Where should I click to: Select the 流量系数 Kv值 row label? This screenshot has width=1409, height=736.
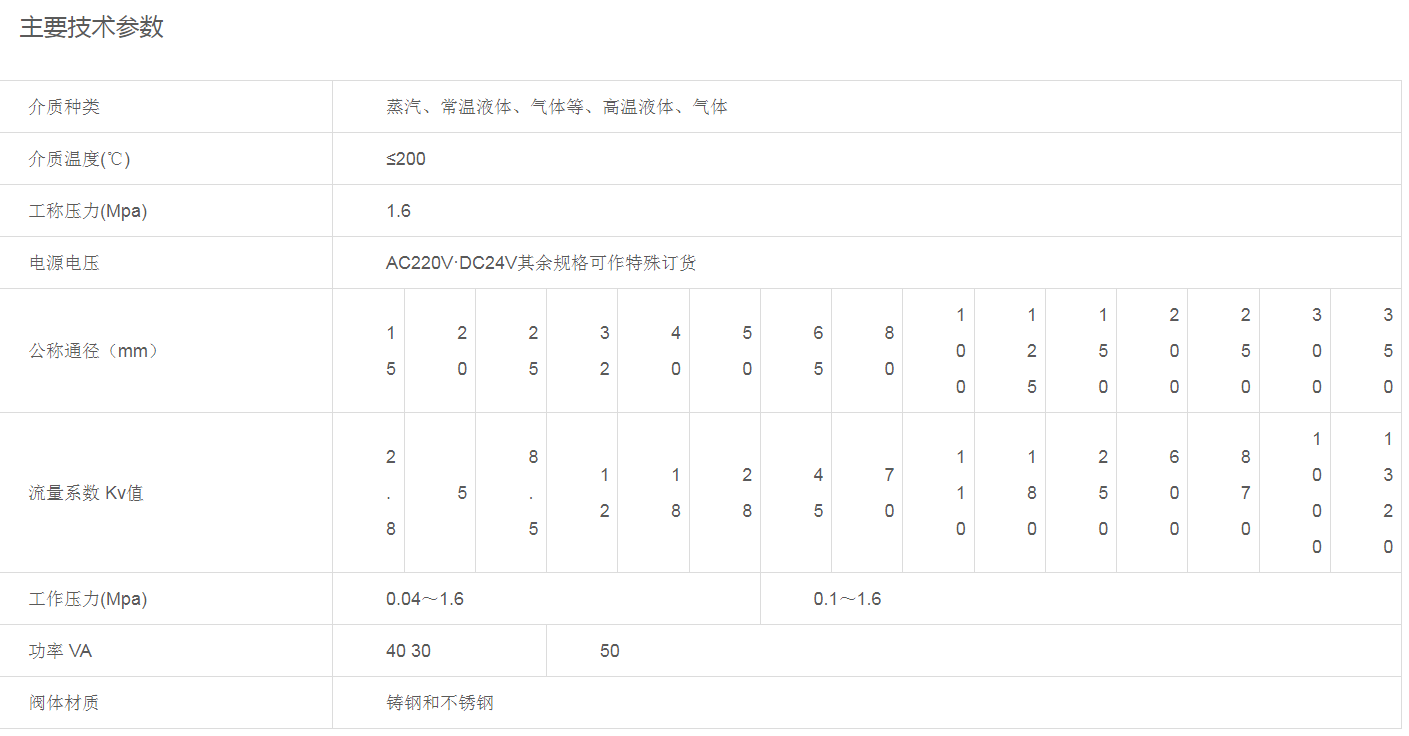point(86,493)
